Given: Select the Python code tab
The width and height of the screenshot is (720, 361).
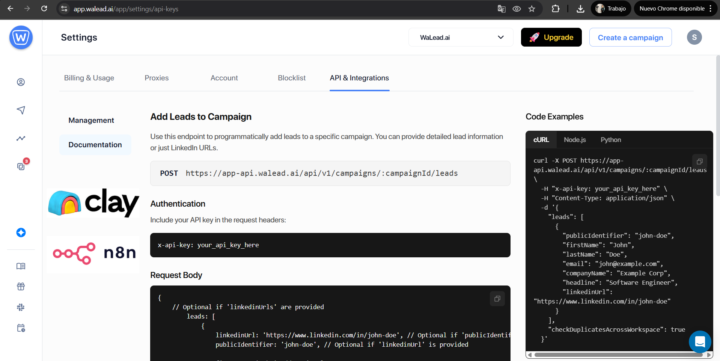Looking at the screenshot, I should point(611,140).
